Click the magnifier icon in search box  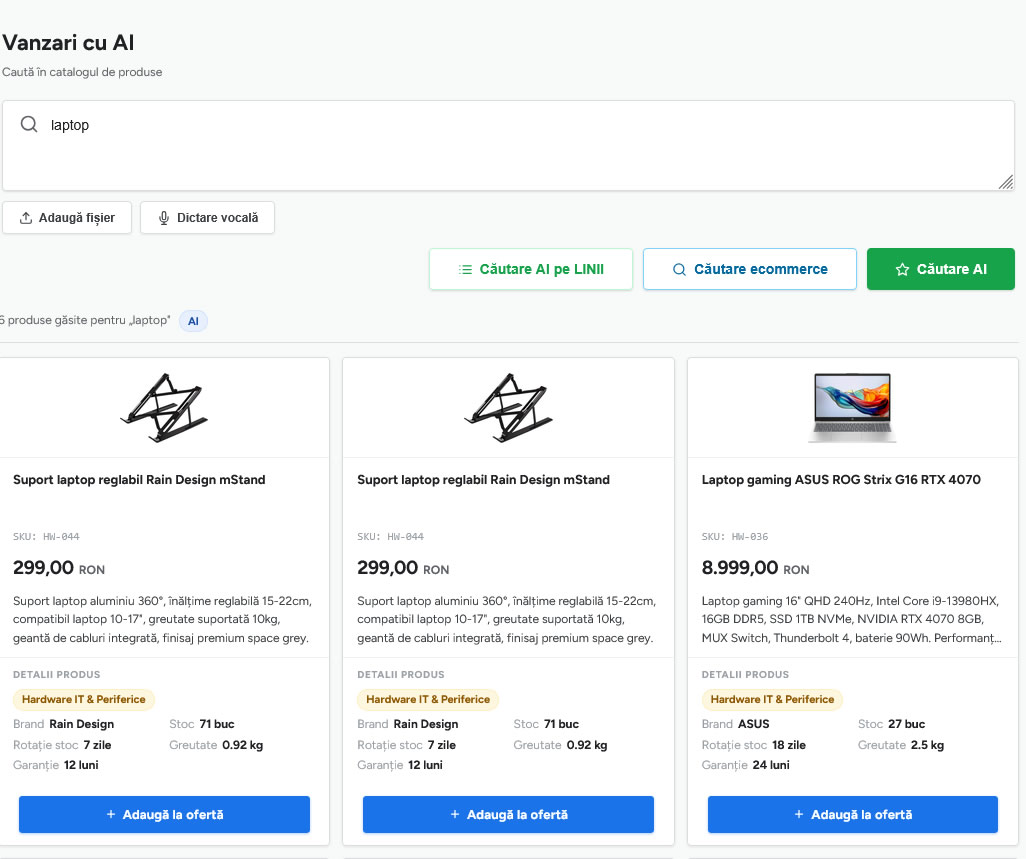pos(29,124)
